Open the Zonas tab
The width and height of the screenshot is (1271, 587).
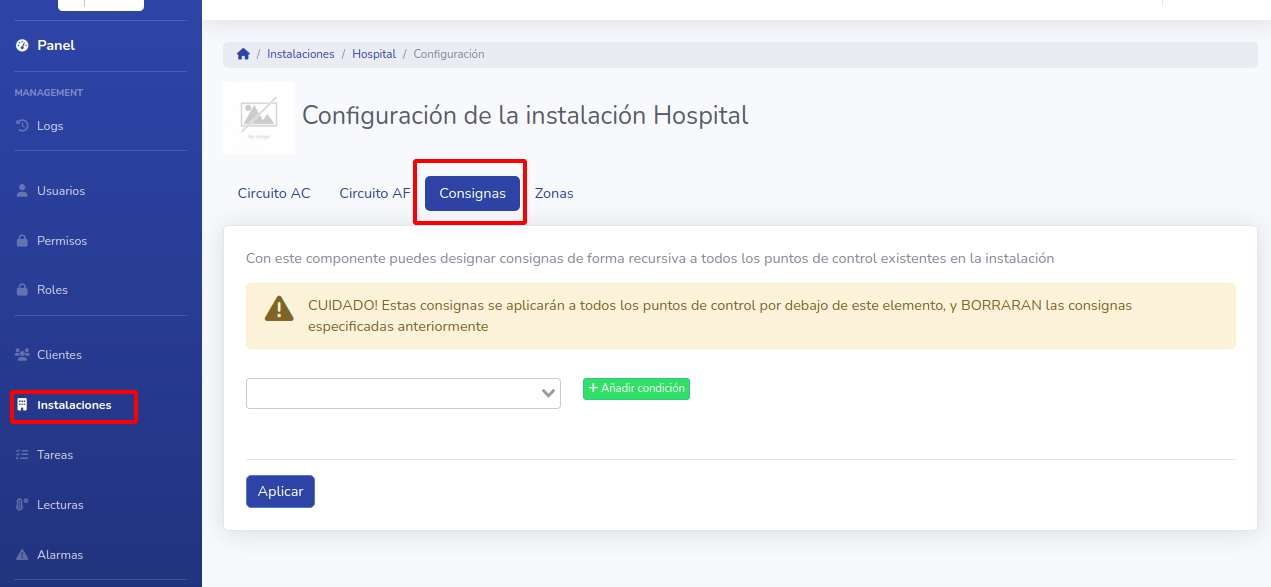(x=554, y=192)
